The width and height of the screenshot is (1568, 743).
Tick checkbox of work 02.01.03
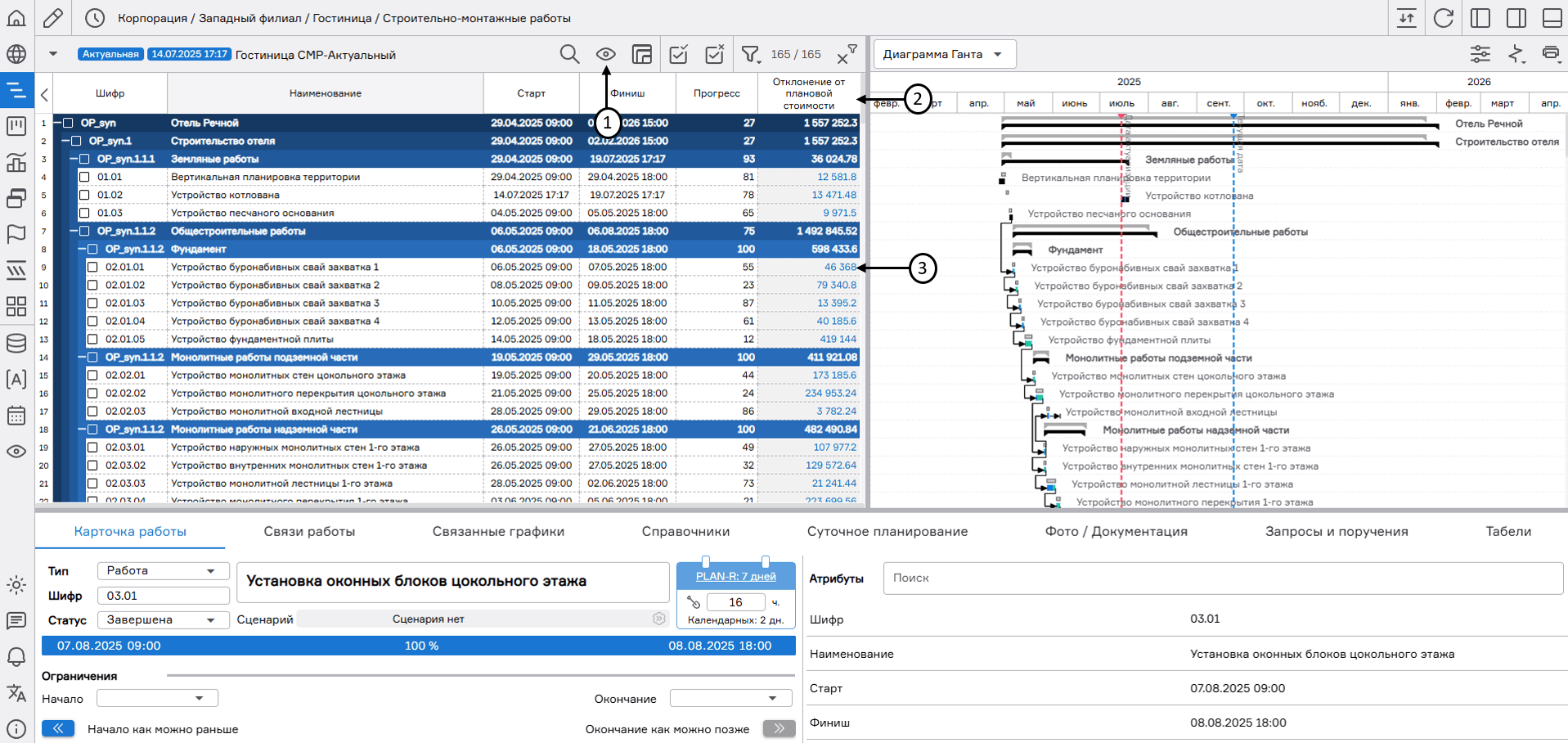pyautogui.click(x=92, y=303)
